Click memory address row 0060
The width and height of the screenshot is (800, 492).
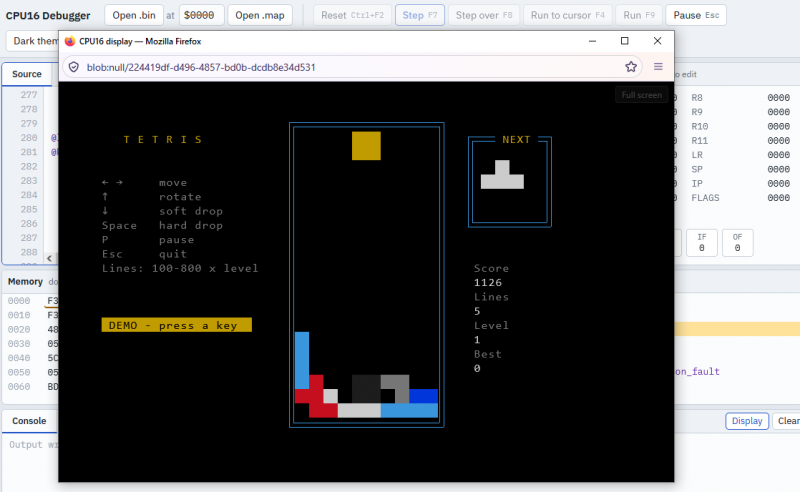(x=19, y=386)
